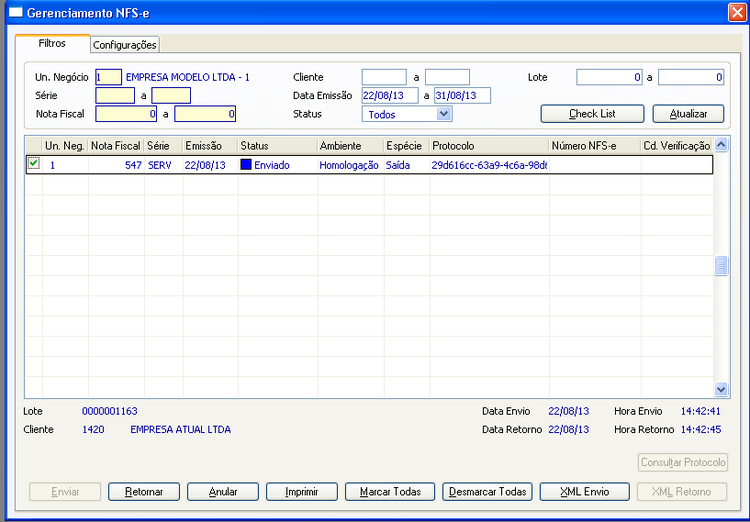Screen dimensions: 750x522
Task: Click the second Cliente range field
Action: tap(448, 77)
